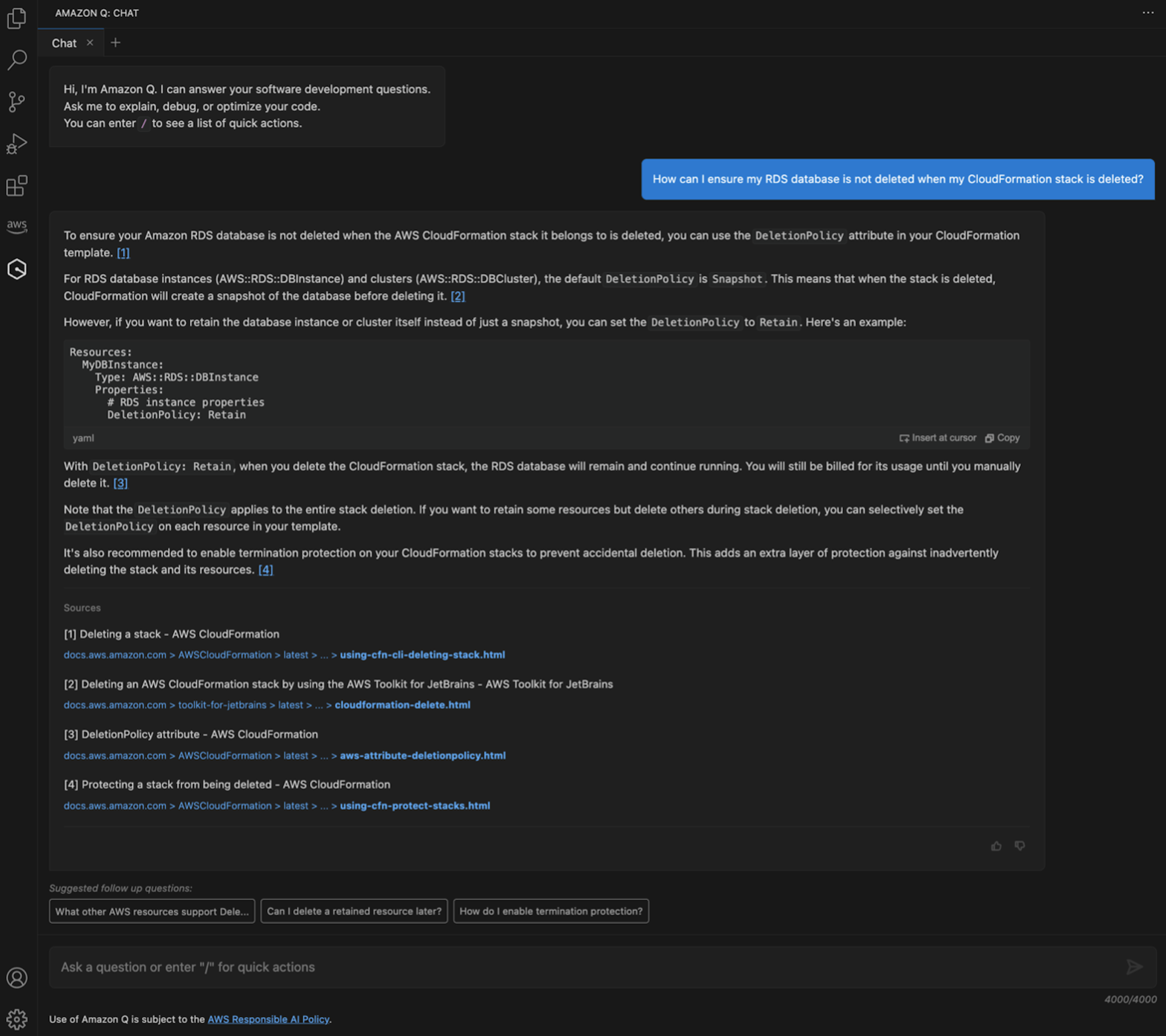
Task: Click the Copy icon on the YAML snippet
Action: [x=1002, y=437]
